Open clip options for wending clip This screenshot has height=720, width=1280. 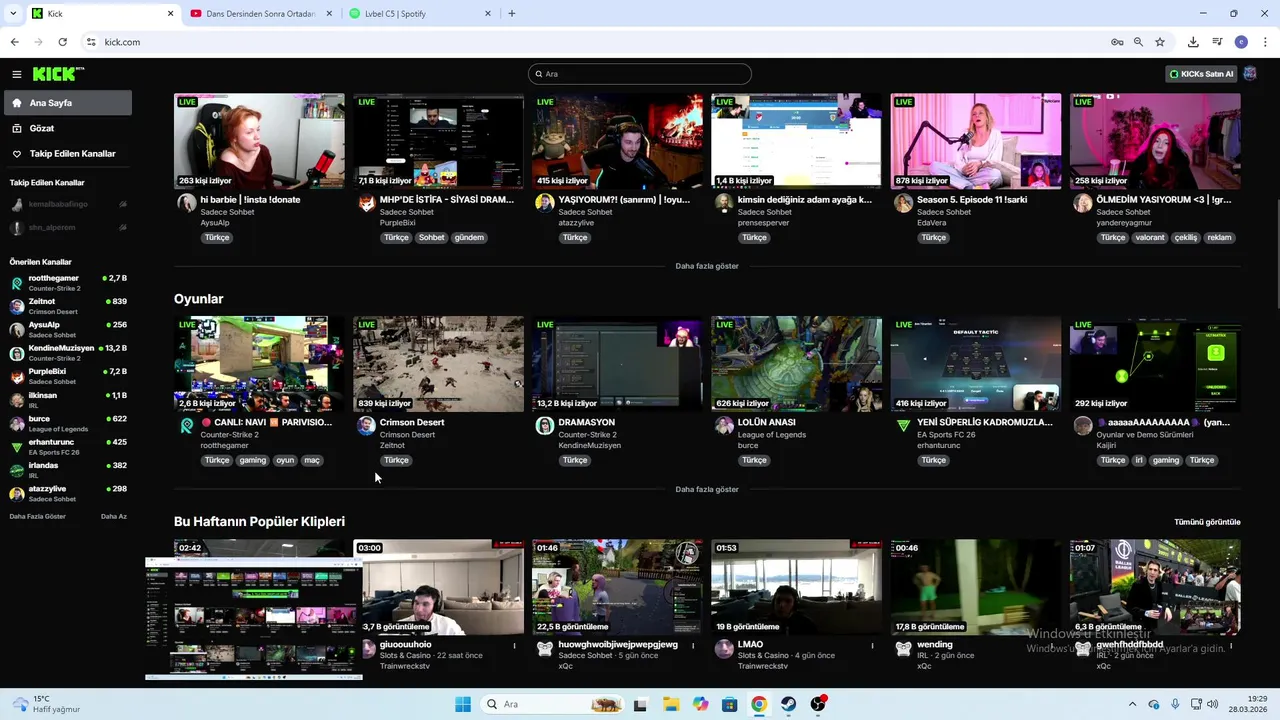tap(1052, 646)
